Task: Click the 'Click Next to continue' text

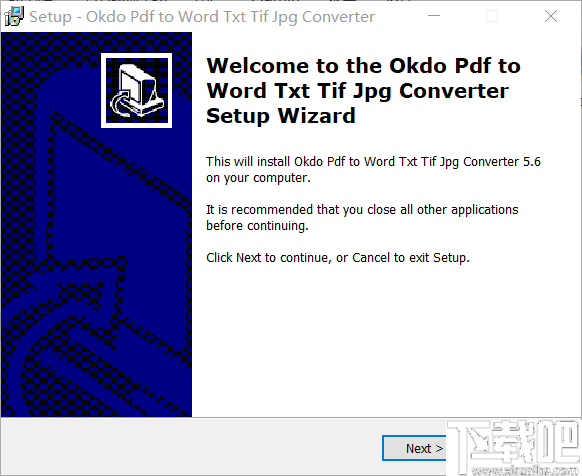Action: 338,258
